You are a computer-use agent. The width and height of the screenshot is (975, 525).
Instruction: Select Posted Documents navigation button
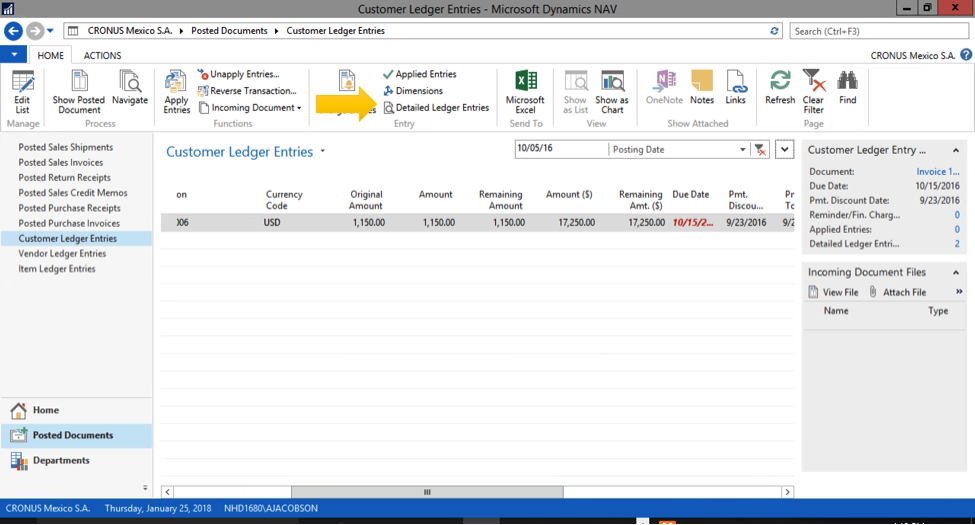[x=76, y=435]
